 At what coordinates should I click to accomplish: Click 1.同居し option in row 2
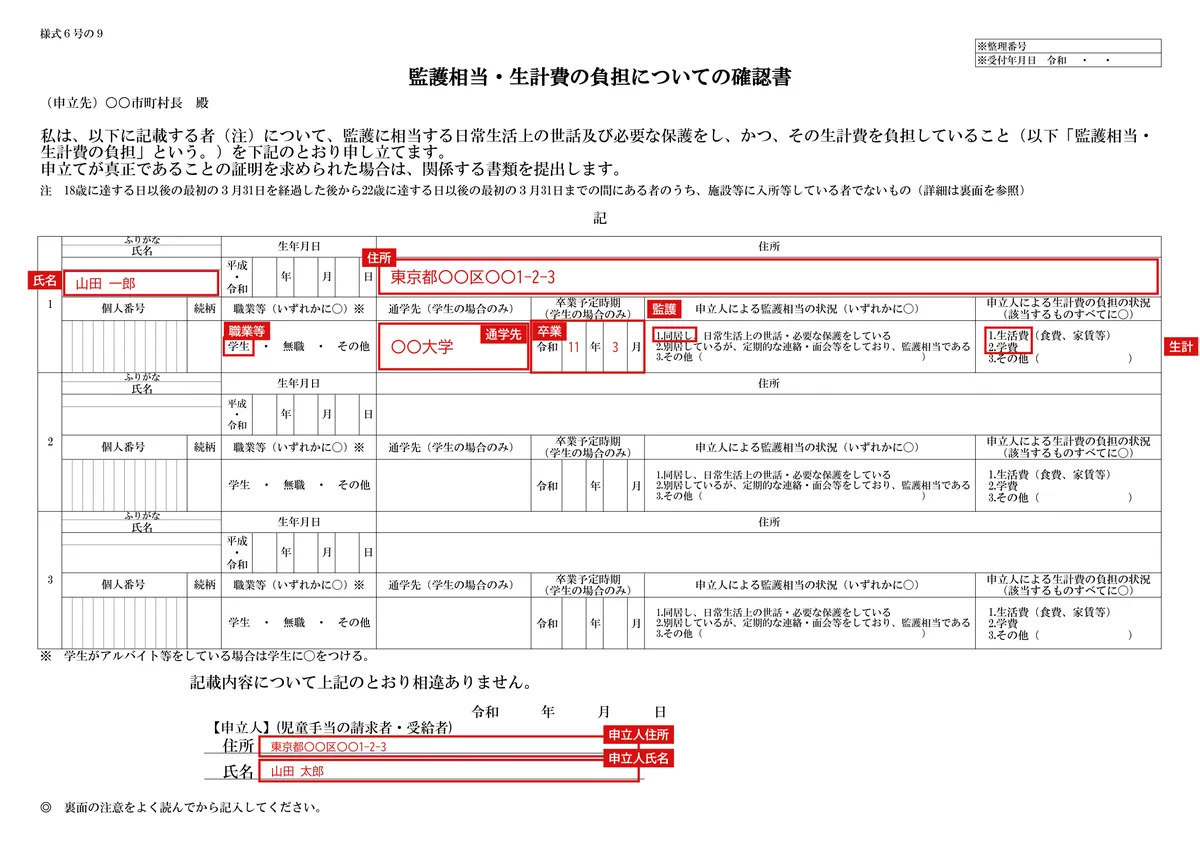pos(773,474)
